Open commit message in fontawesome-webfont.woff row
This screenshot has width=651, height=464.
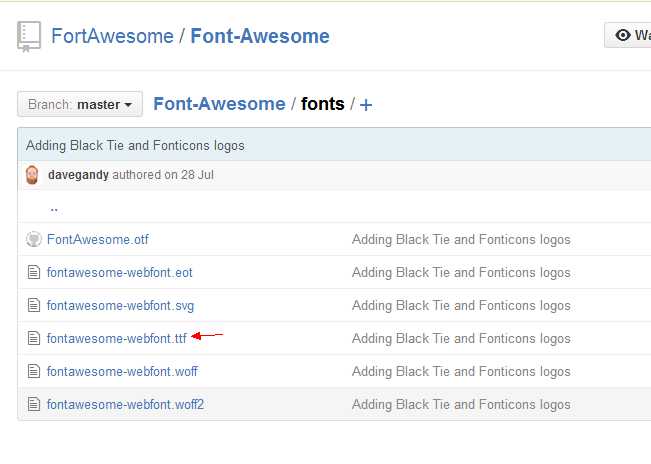(461, 371)
